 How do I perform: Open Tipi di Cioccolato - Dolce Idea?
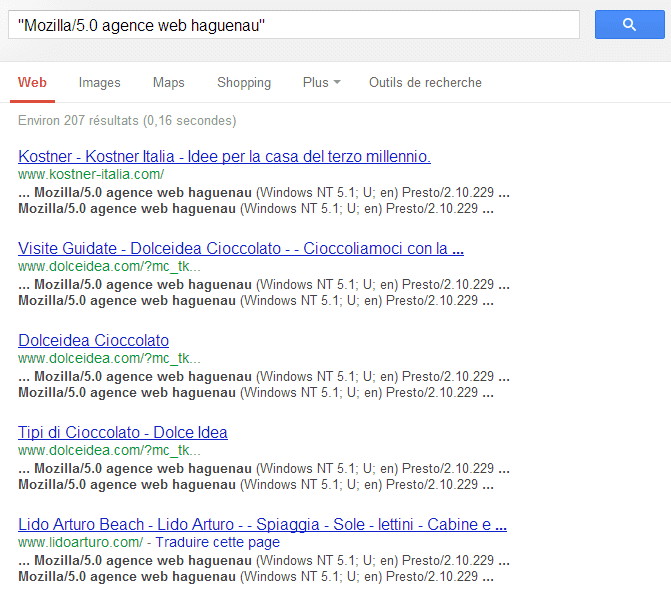coord(122,433)
